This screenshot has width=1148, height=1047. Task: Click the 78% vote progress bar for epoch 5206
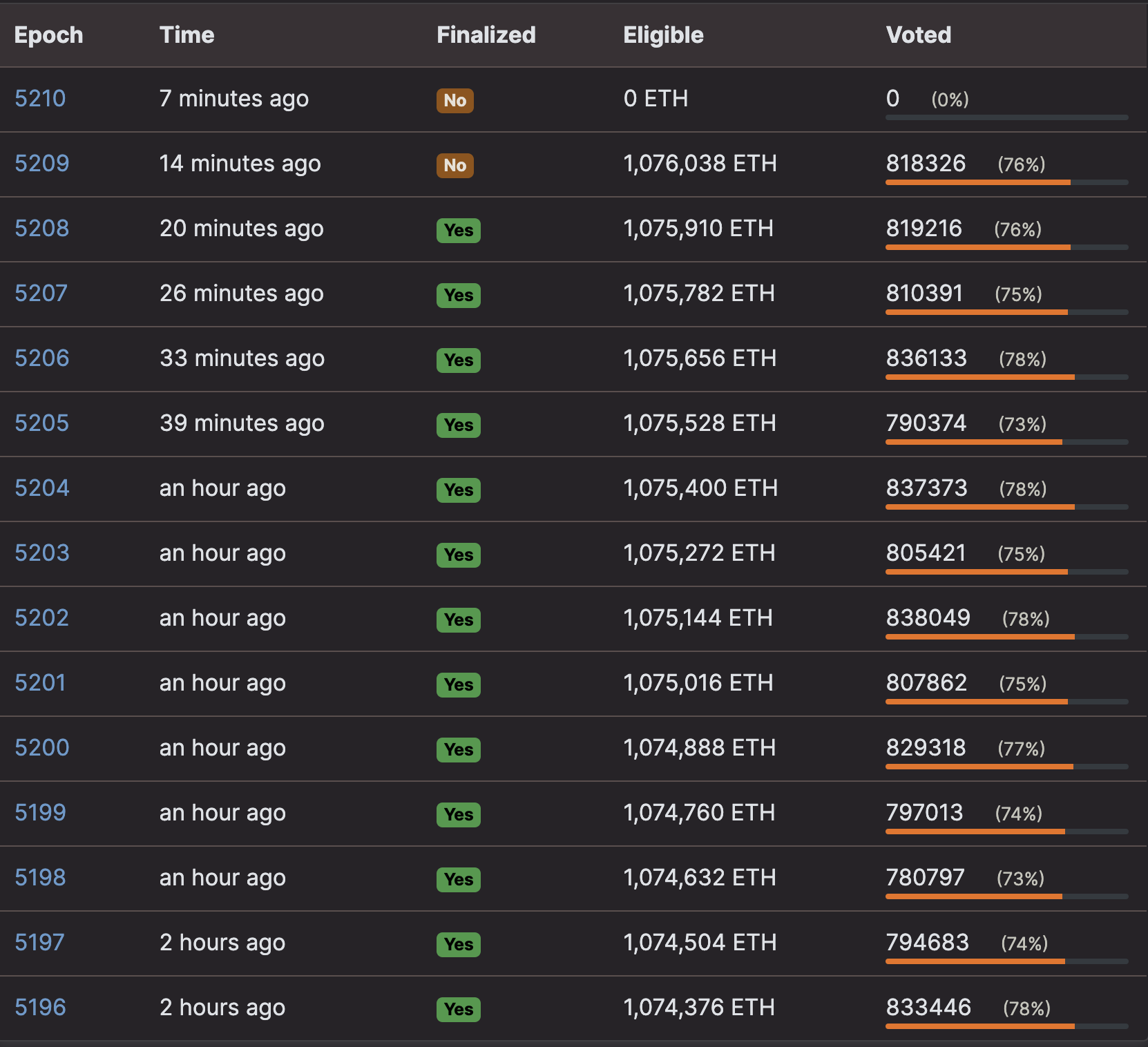pyautogui.click(x=1007, y=377)
